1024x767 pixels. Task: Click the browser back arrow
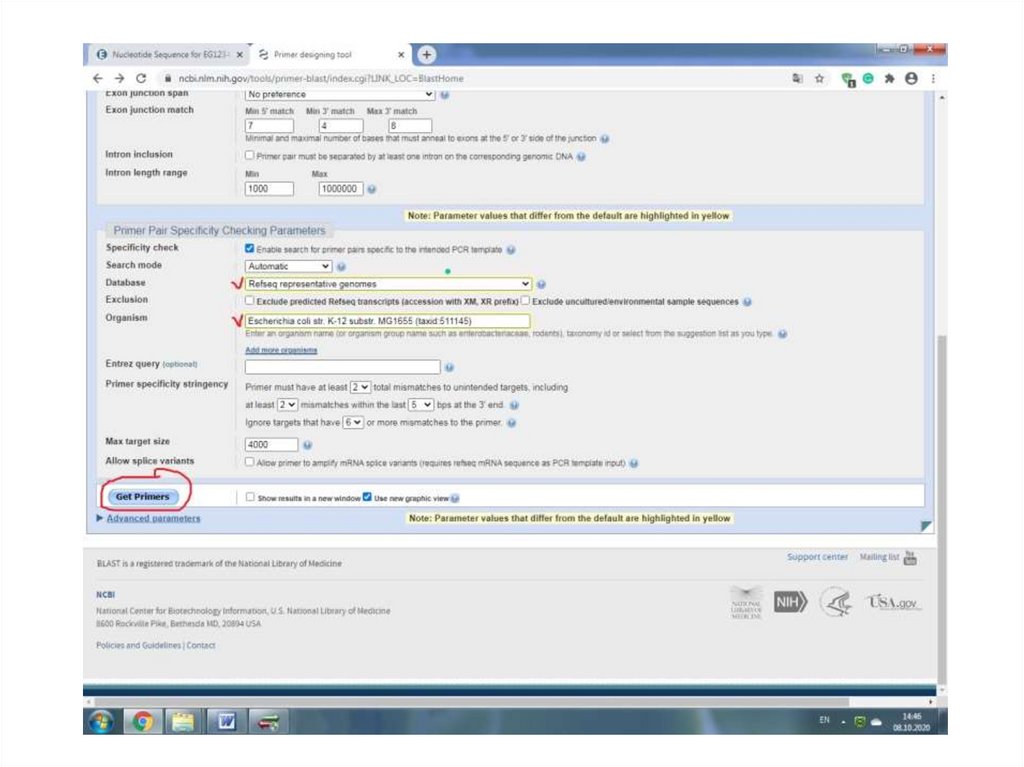(x=98, y=78)
